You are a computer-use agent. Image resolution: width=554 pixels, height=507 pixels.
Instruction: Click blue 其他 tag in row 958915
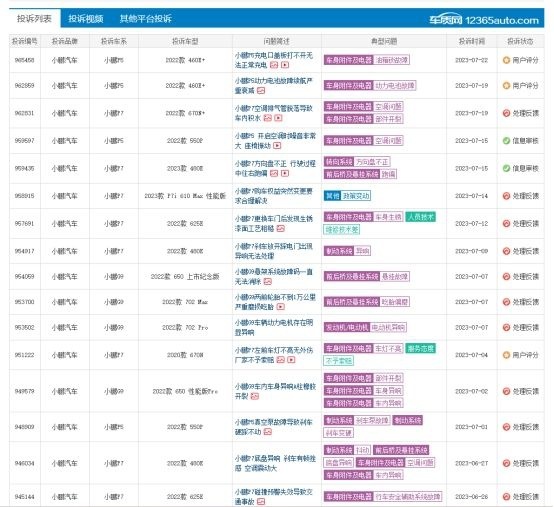click(332, 196)
